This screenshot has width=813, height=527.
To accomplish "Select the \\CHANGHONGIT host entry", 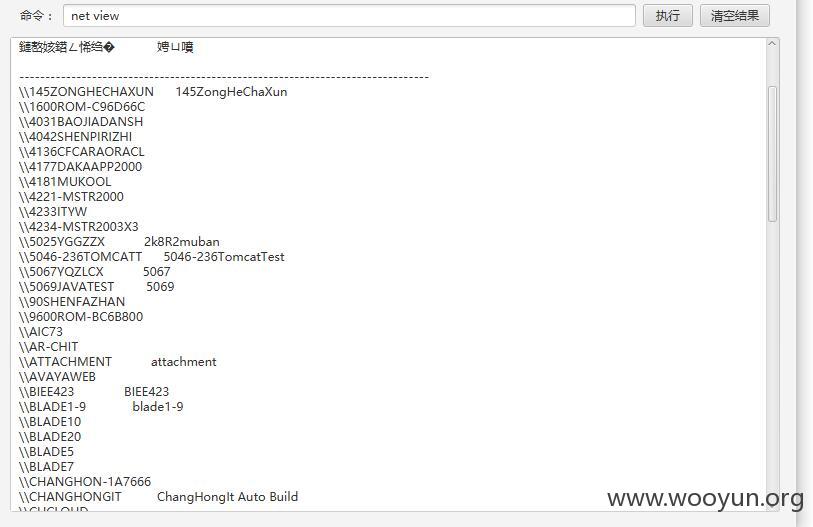I will tap(71, 498).
